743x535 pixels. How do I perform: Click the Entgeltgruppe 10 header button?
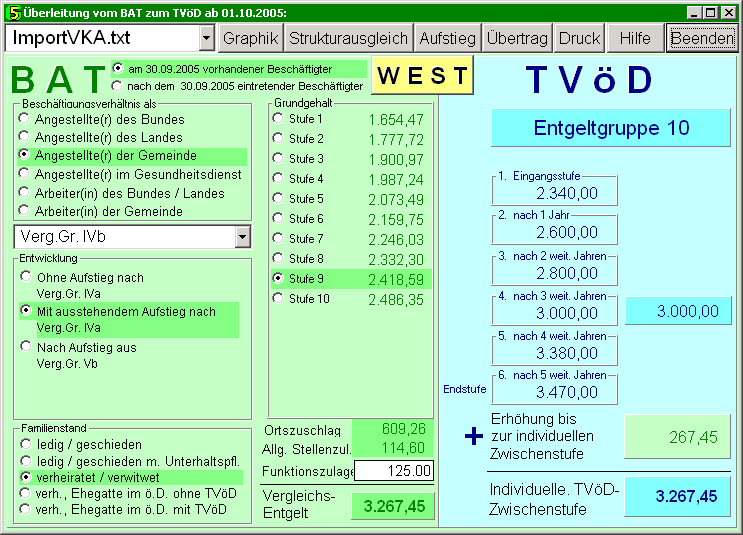pos(611,128)
